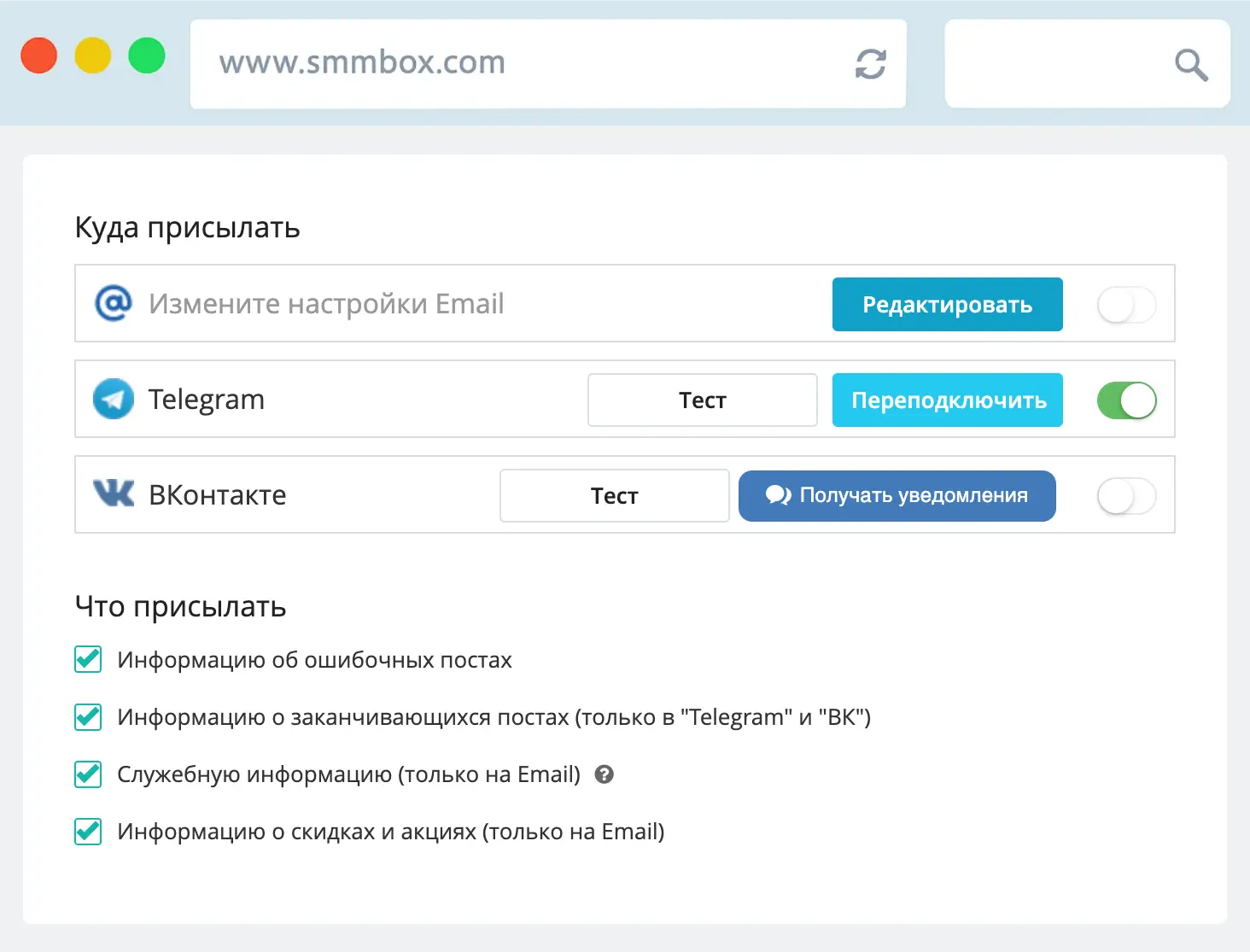Uncheck the заканчивающихся постах checkbox
Screen dimensions: 1250x952
click(x=88, y=716)
